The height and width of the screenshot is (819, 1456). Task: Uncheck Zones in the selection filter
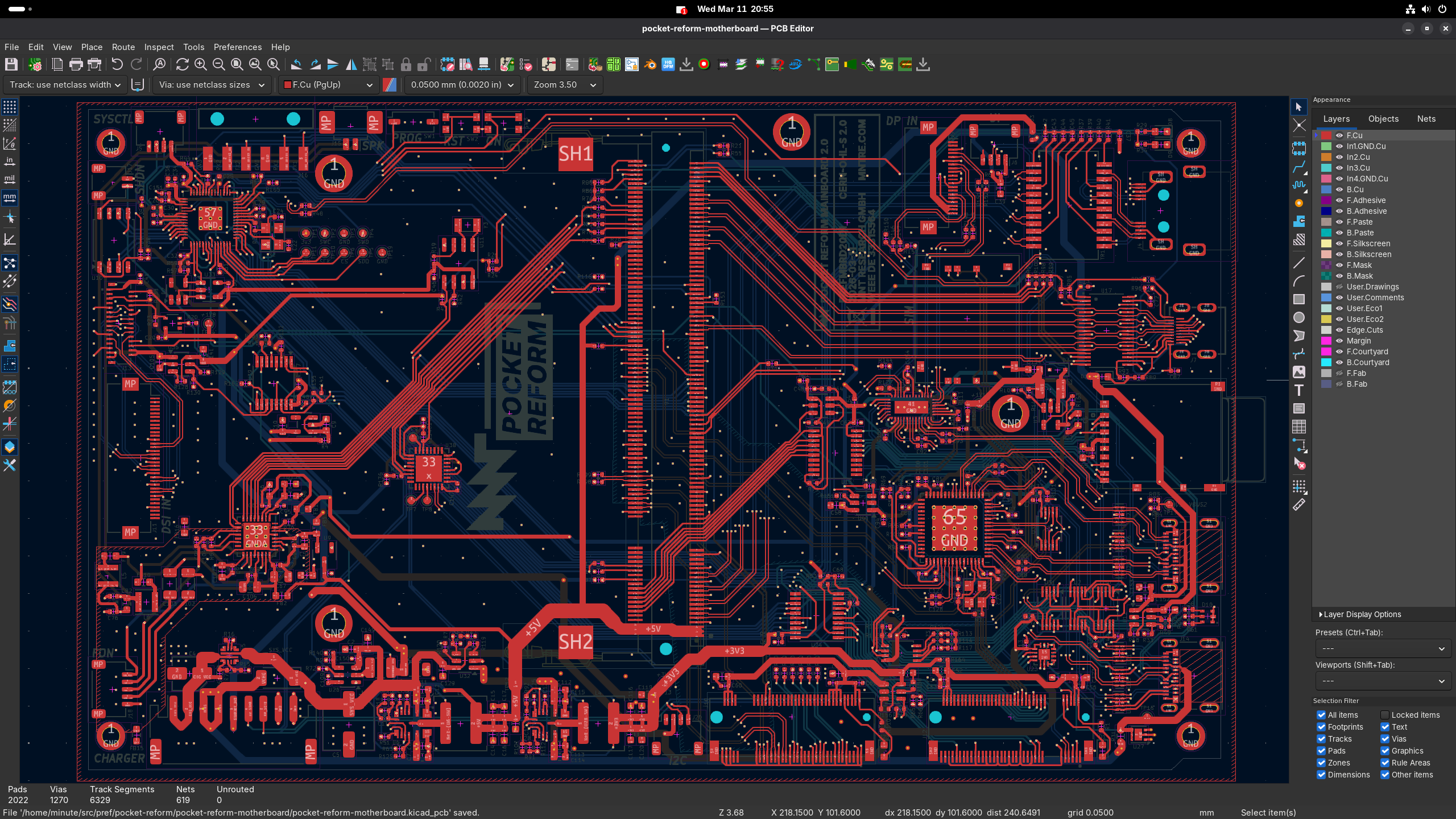click(1321, 763)
